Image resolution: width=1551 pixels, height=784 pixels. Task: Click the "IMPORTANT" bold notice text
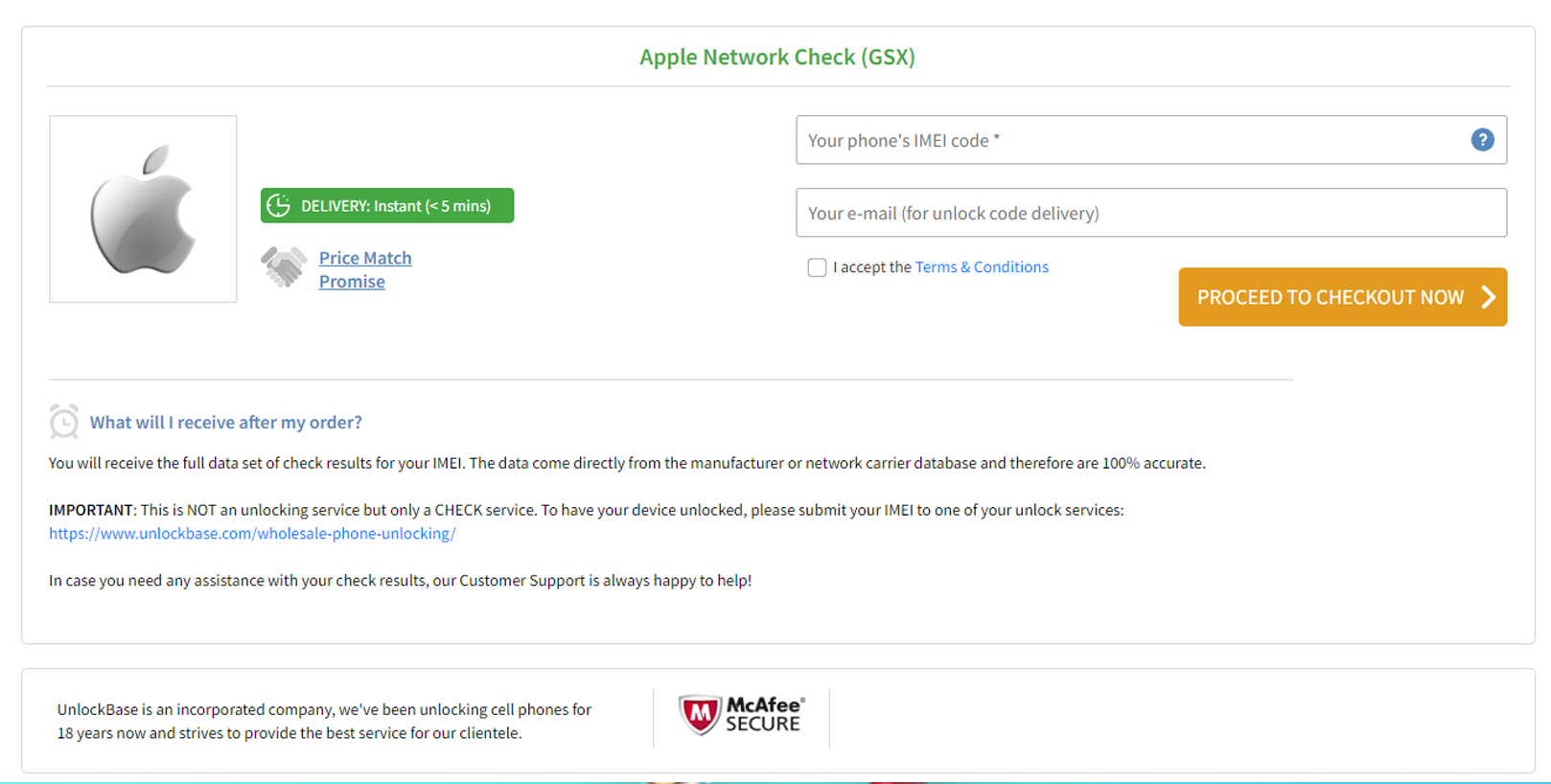coord(91,510)
